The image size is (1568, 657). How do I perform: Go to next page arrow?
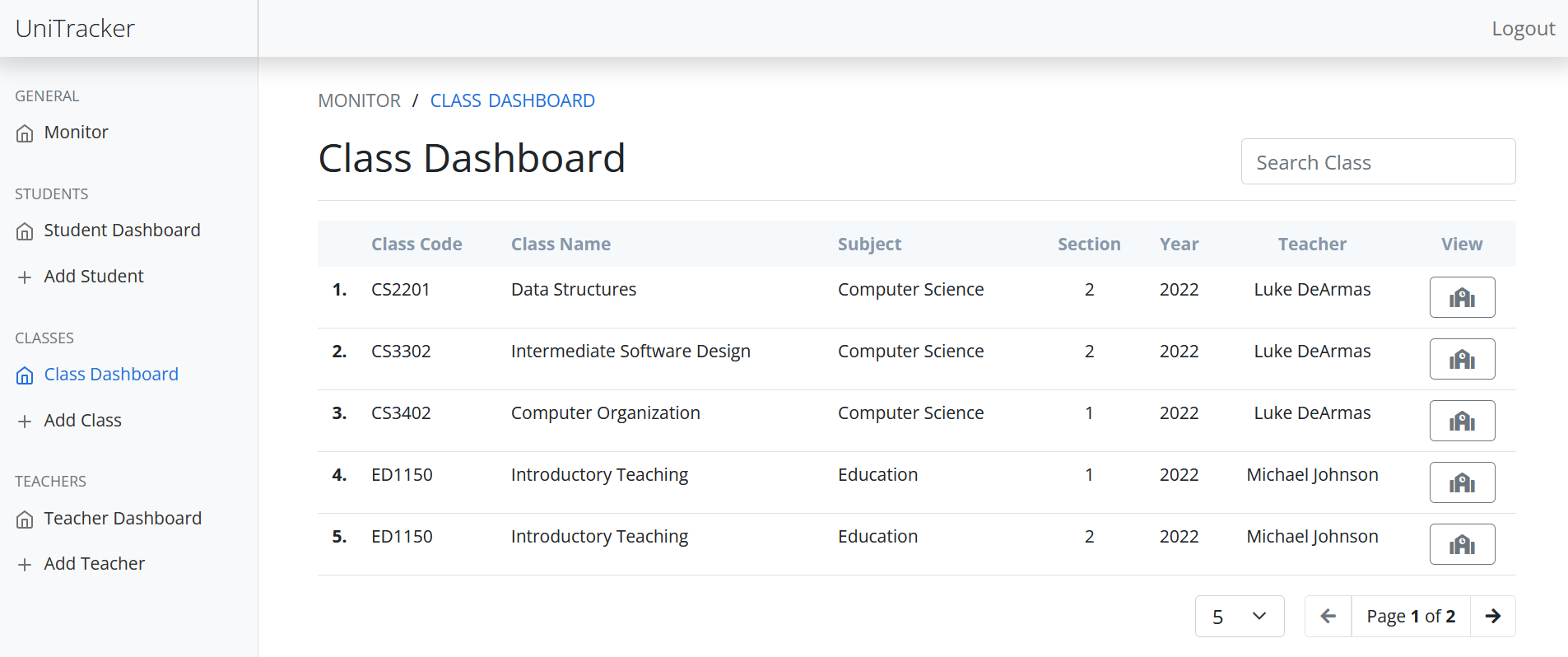click(1492, 616)
